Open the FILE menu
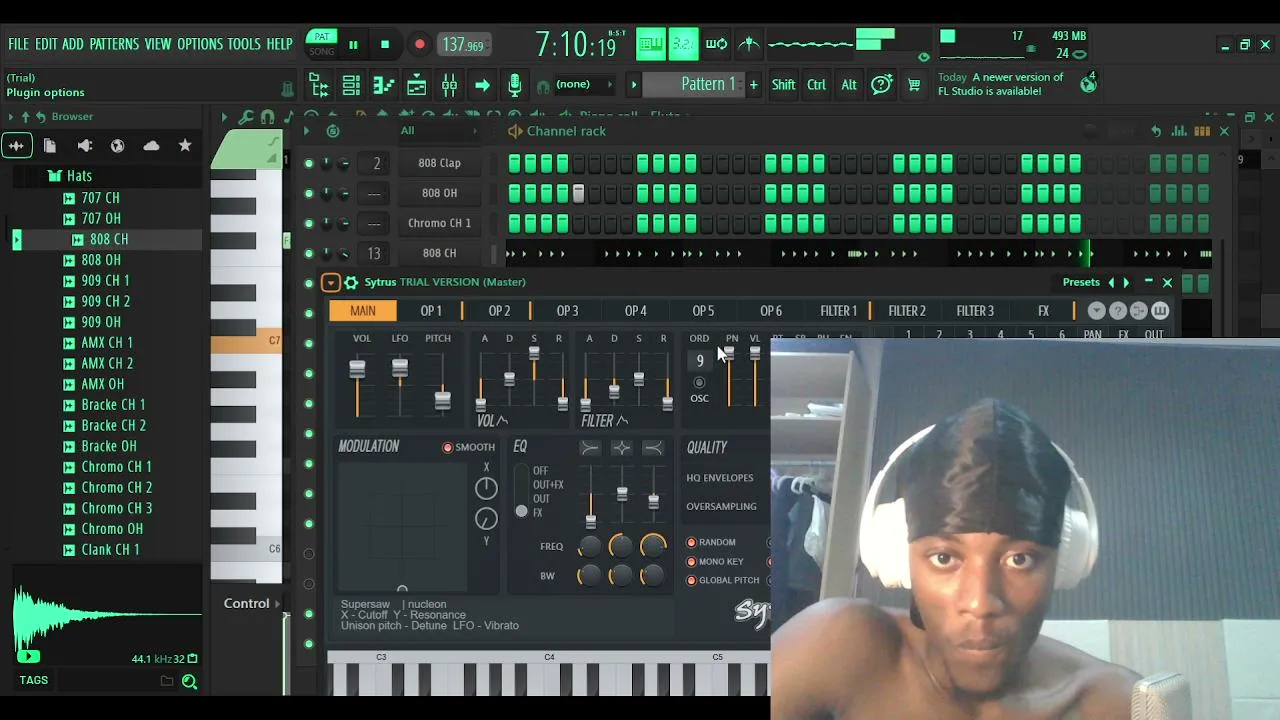The width and height of the screenshot is (1280, 720). pyautogui.click(x=19, y=44)
